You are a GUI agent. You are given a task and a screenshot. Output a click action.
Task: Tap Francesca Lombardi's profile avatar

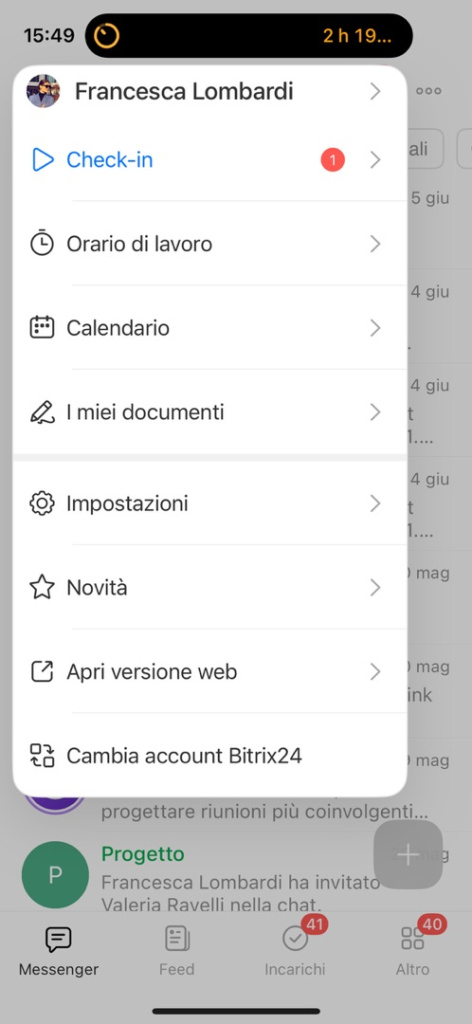[x=43, y=91]
